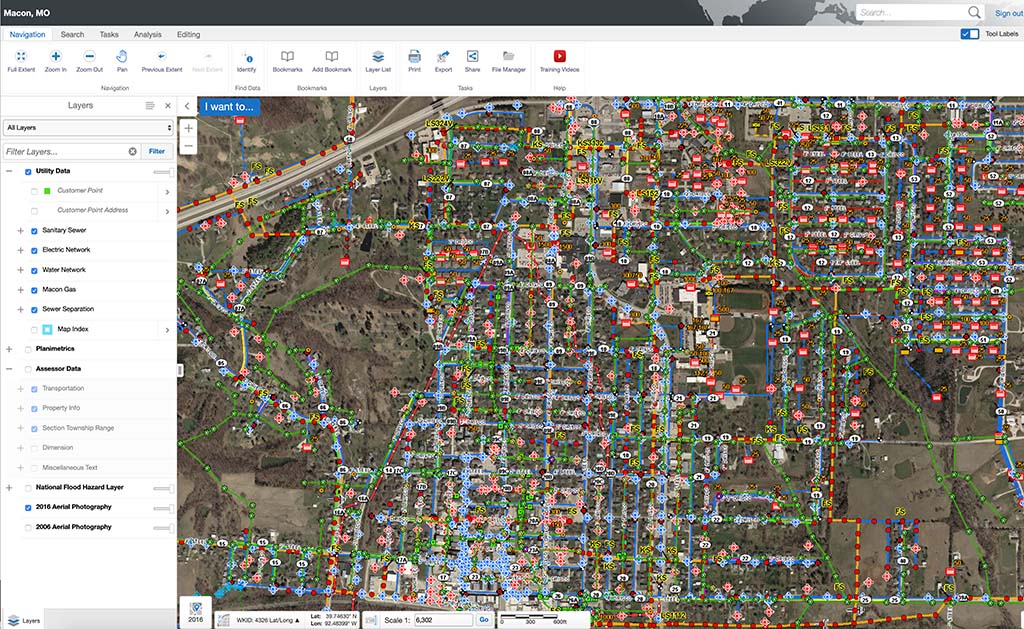
Task: Check the Planimetrics layer checkbox
Action: (28, 349)
